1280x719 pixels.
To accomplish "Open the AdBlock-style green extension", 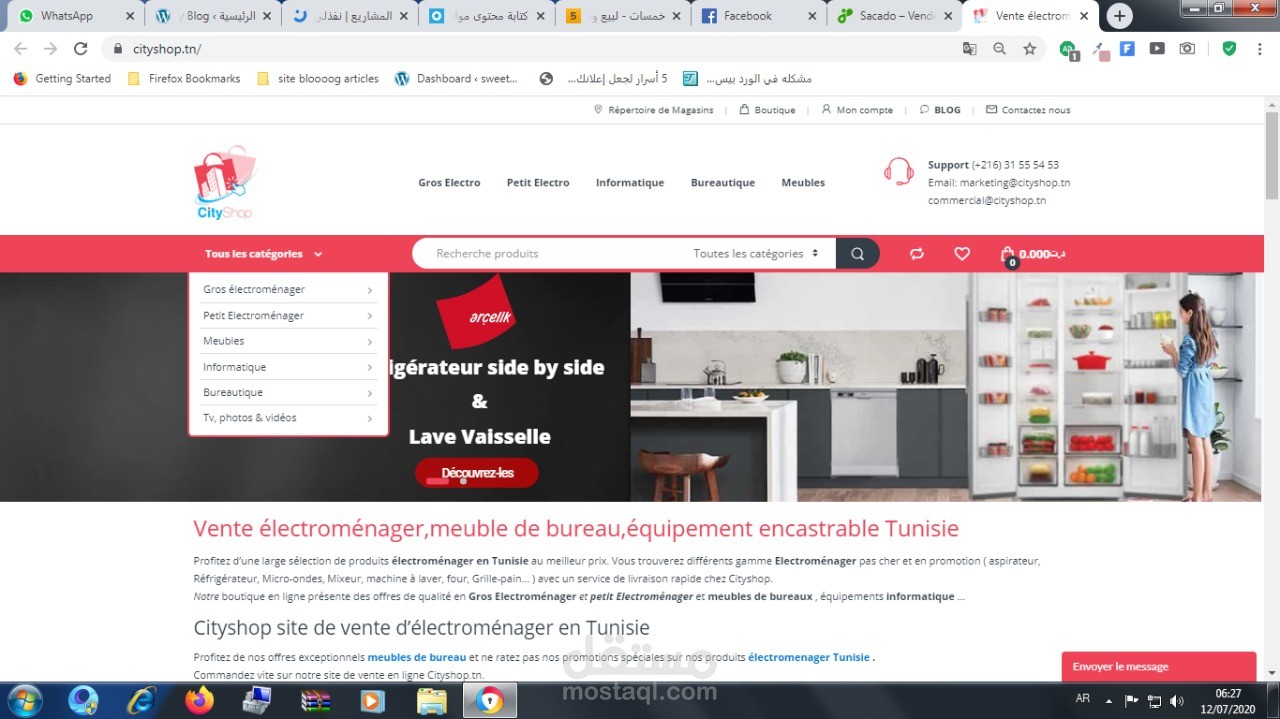I will 1068,49.
